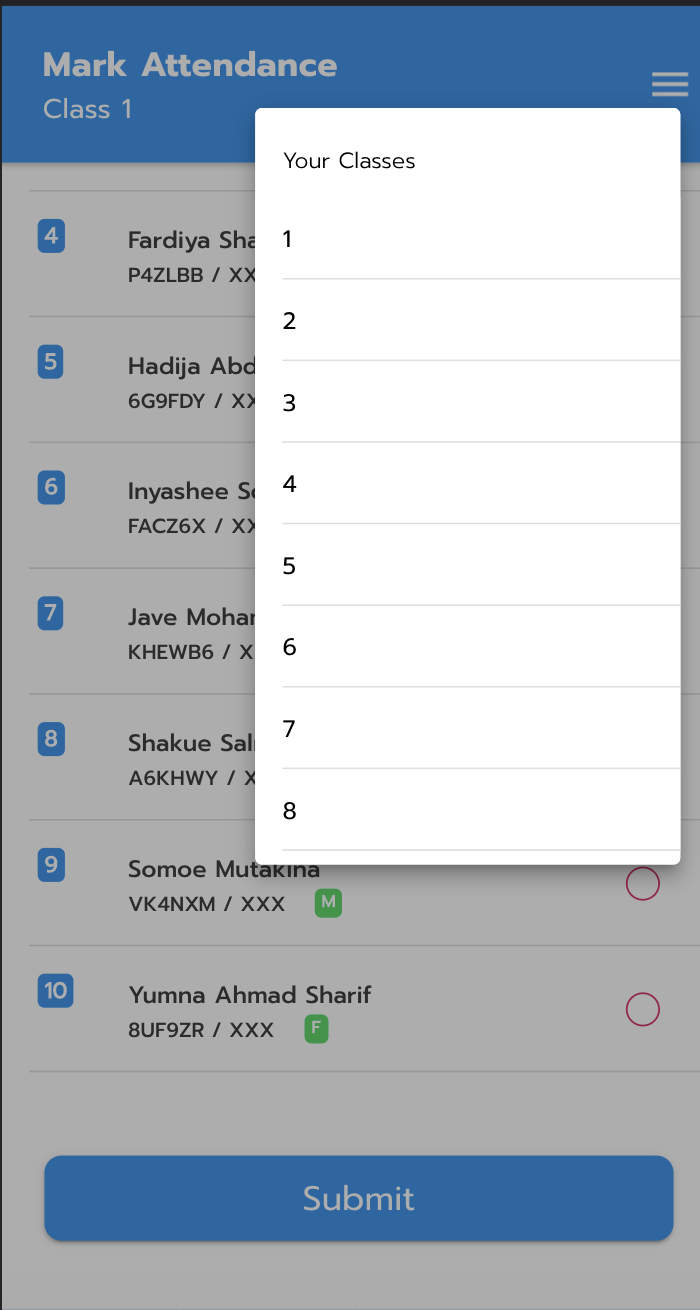Viewport: 700px width, 1310px height.
Task: Select class 1 from Your Classes
Action: coord(467,239)
